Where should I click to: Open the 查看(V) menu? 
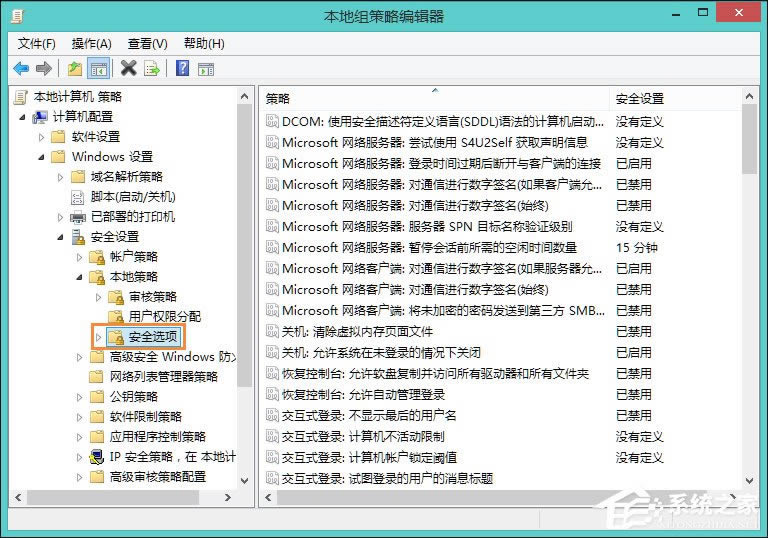pos(147,44)
